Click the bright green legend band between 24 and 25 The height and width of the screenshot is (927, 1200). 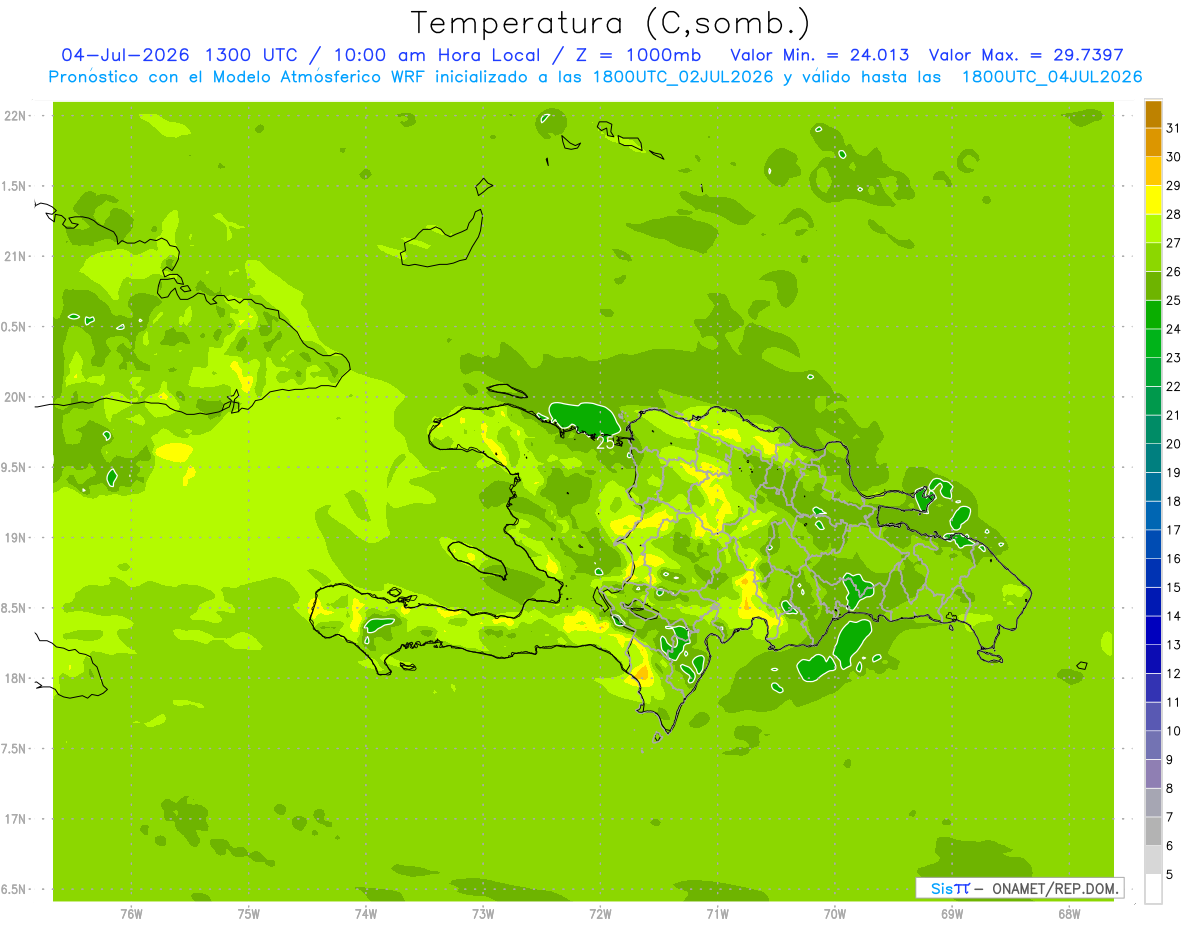(x=1153, y=315)
